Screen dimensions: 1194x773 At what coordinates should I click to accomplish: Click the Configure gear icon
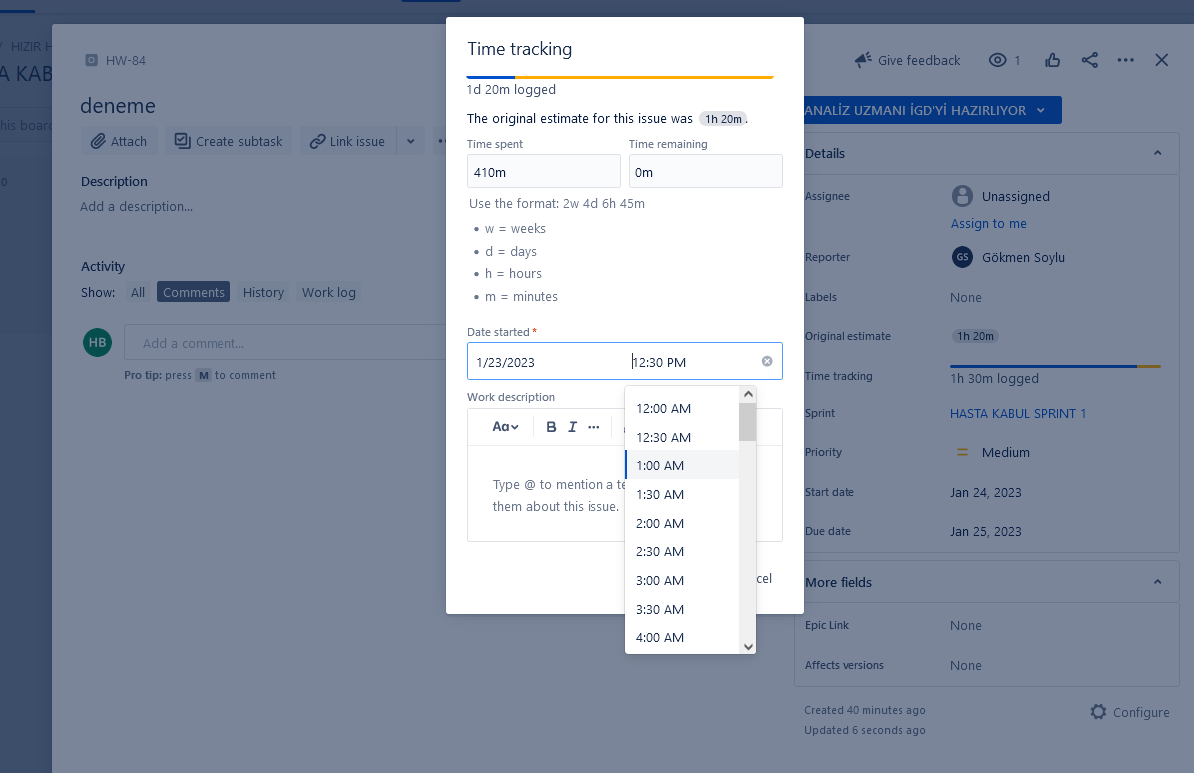point(1100,712)
